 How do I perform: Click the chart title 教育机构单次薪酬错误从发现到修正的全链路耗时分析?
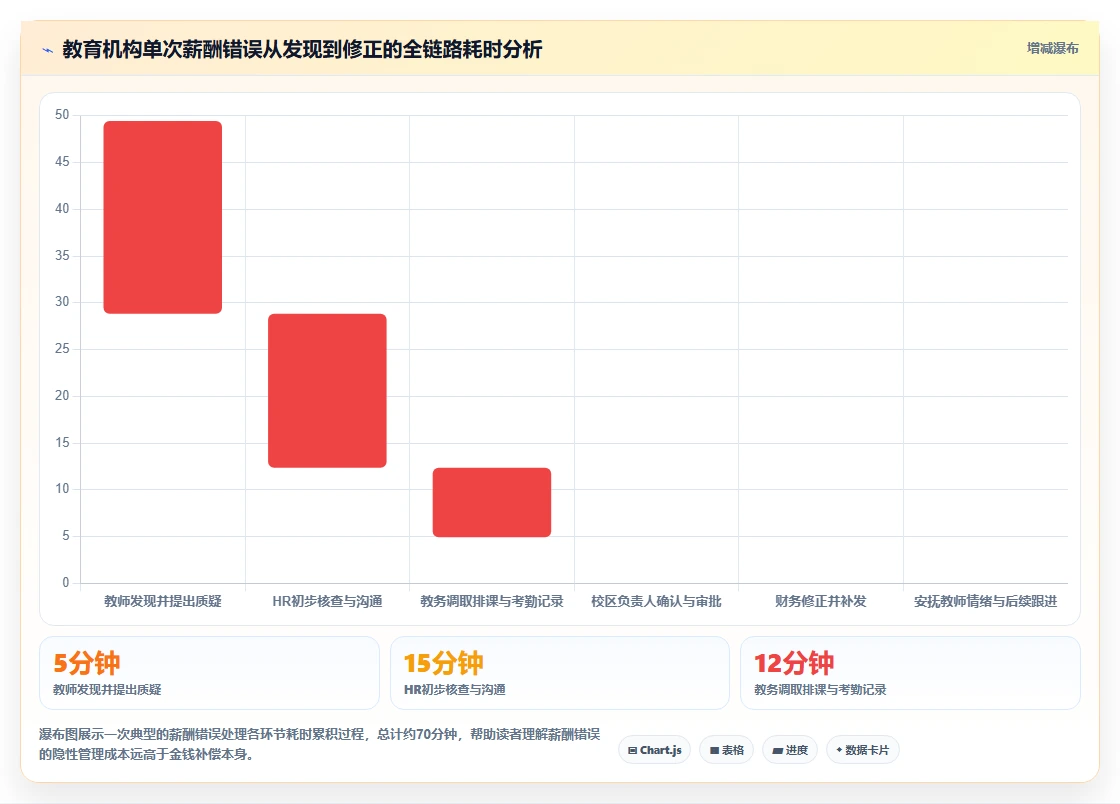302,49
